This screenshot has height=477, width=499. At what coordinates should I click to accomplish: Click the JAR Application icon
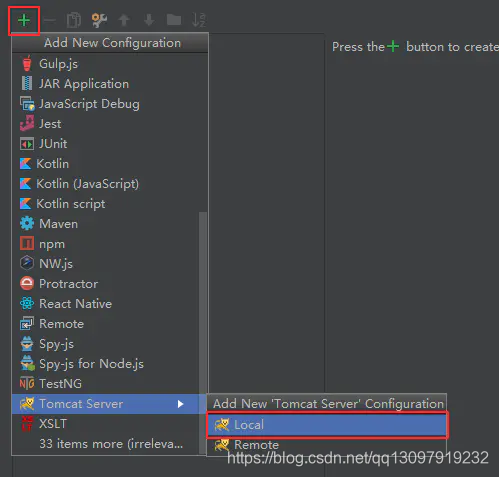pos(27,83)
